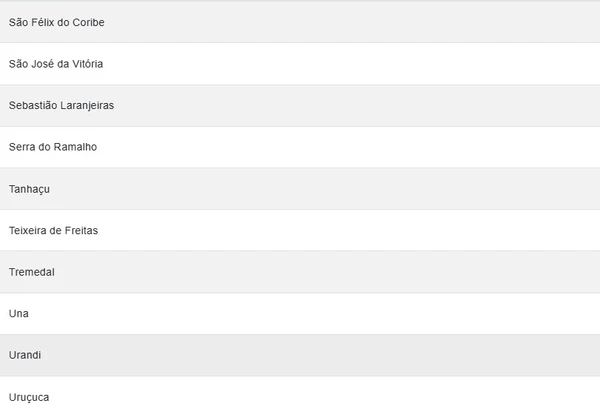Click the 'Teixeira de Freitas' text label
The image size is (600, 415).
(x=53, y=231)
